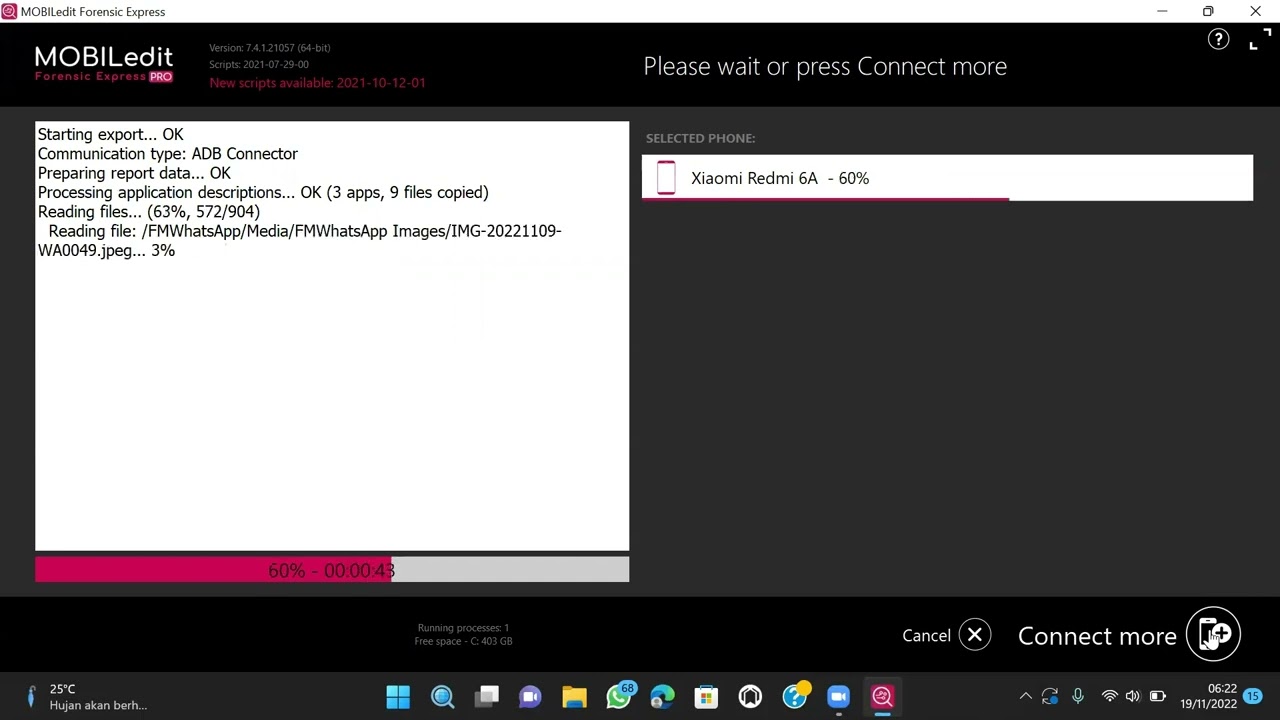Open WhatsApp with 68 badge on taskbar
Screen dimensions: 1280x720
619,696
